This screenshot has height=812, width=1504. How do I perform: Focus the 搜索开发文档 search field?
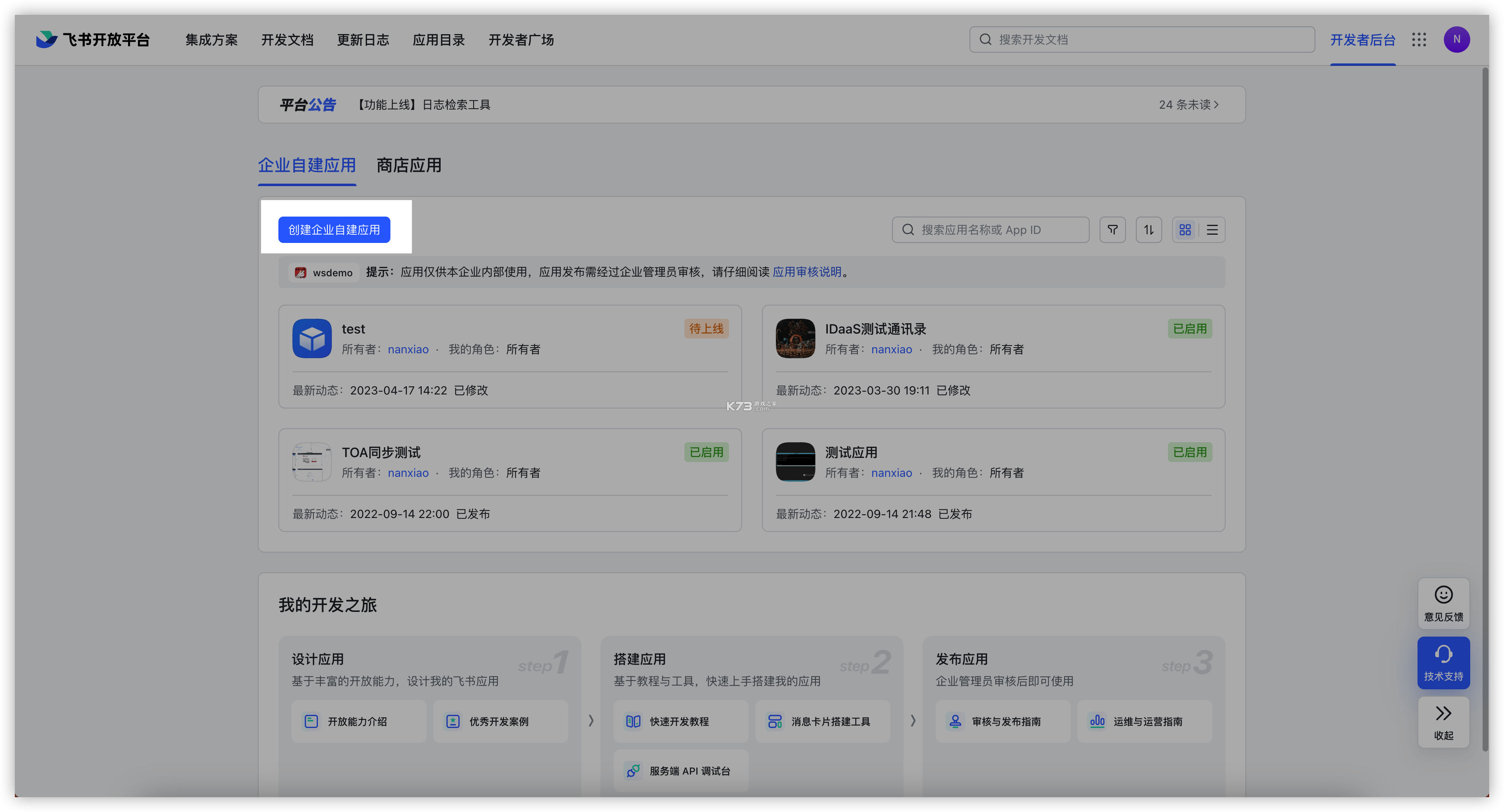point(1142,39)
